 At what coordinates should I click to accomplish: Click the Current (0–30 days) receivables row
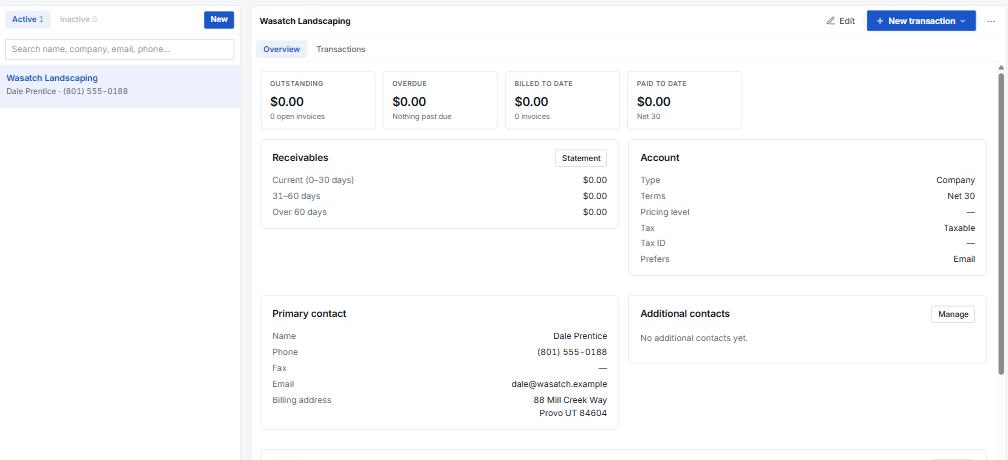click(439, 180)
